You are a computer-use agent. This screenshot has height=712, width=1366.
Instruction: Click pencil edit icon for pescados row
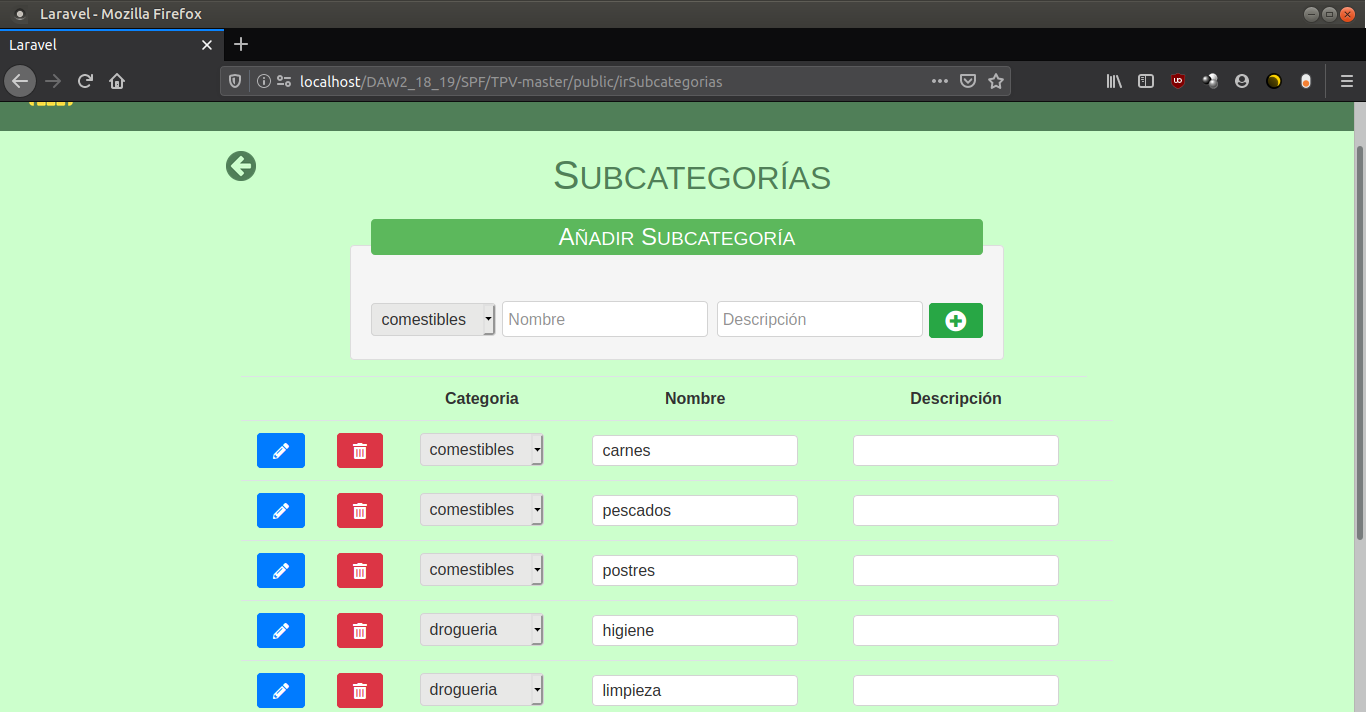point(281,511)
